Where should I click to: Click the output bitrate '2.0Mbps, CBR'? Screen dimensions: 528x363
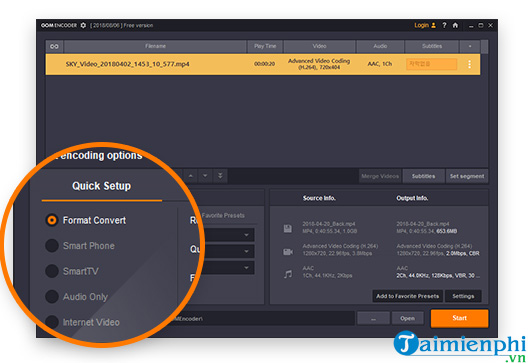[463, 253]
